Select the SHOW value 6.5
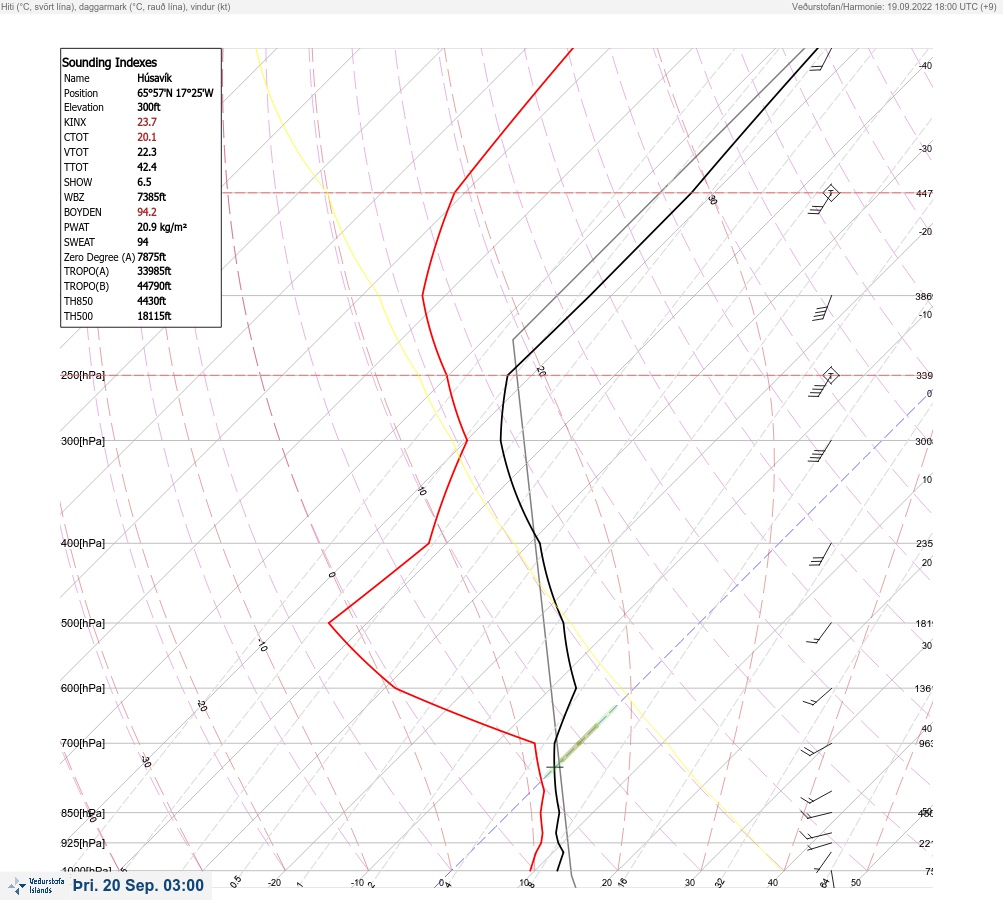The image size is (1003, 900). click(x=145, y=182)
